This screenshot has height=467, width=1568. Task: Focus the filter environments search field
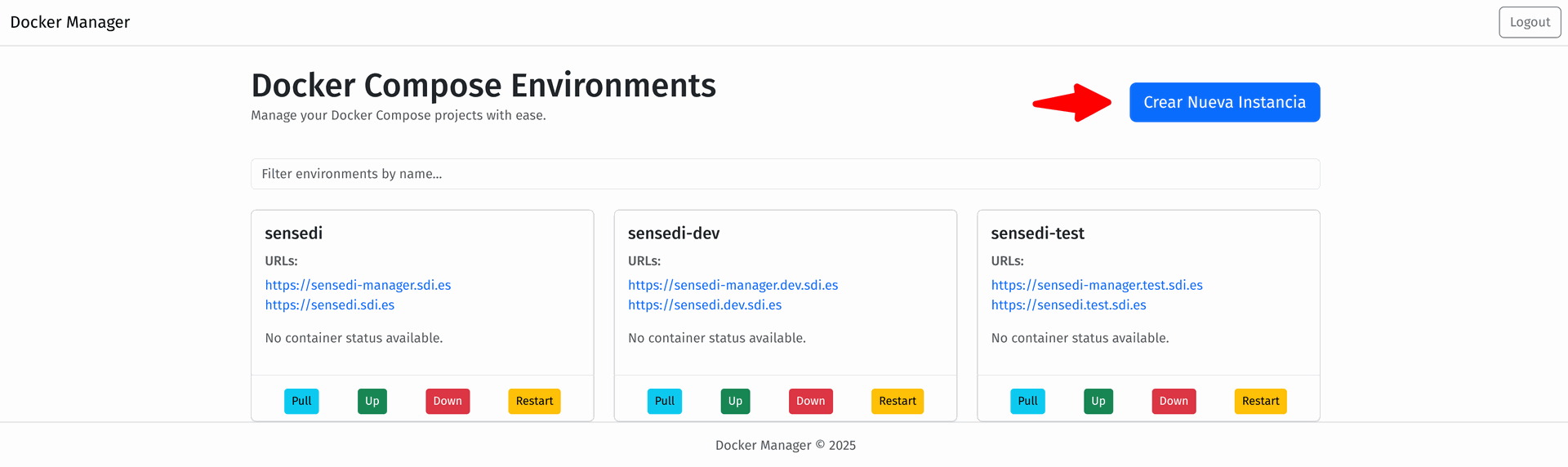pos(784,174)
